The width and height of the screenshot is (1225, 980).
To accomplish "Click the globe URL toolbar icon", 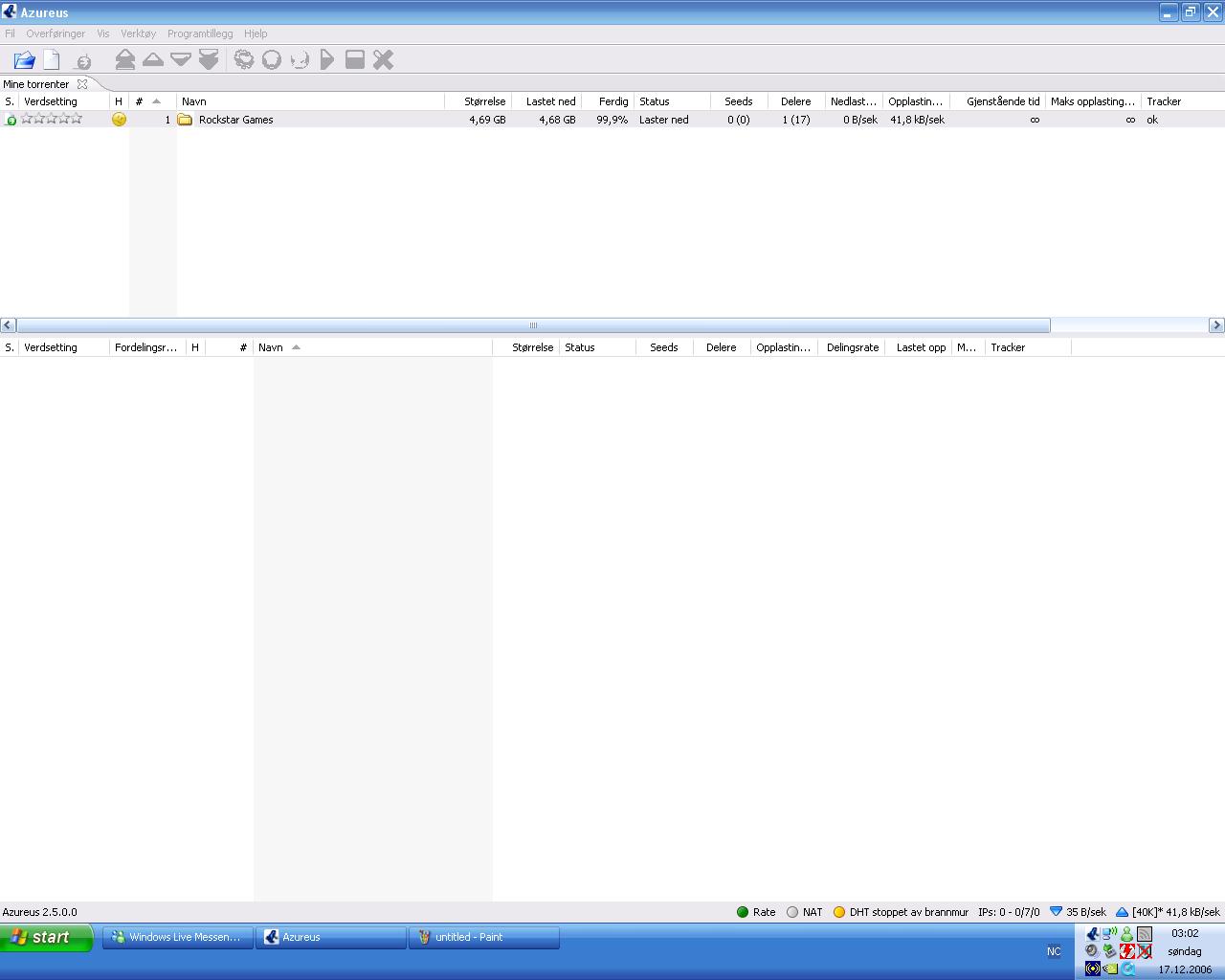I will (x=83, y=61).
